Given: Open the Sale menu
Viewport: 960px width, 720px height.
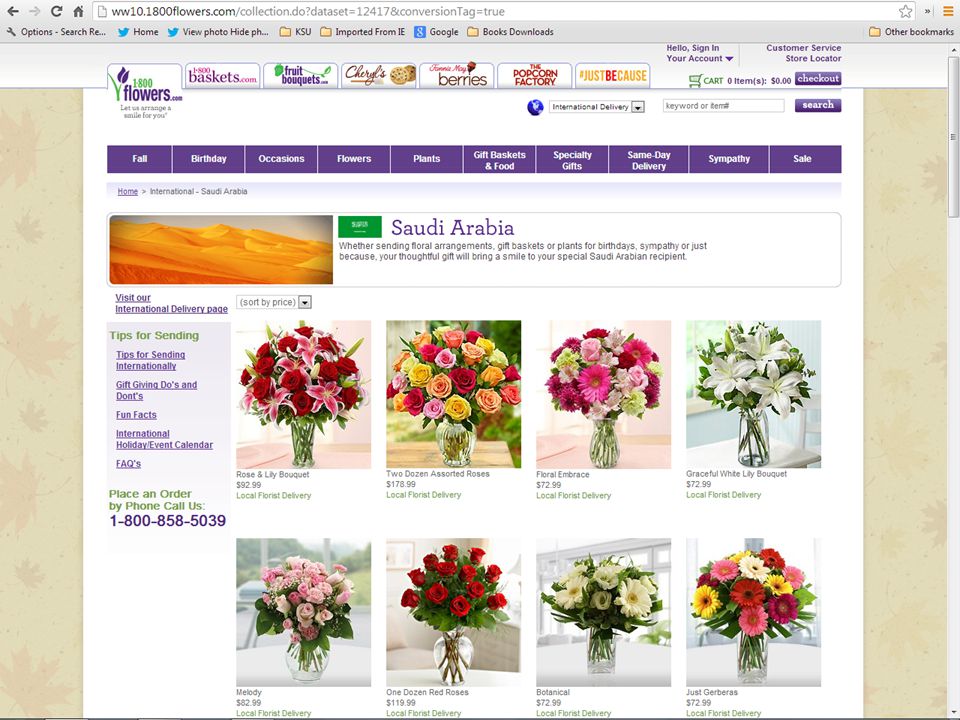Looking at the screenshot, I should 802,159.
